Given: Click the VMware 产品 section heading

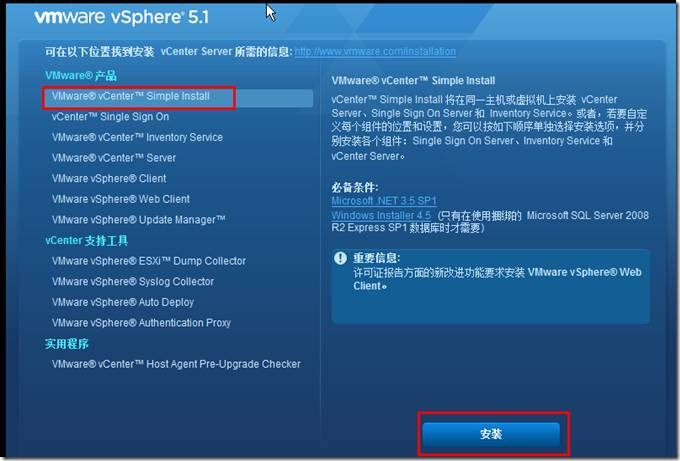Looking at the screenshot, I should click(81, 76).
